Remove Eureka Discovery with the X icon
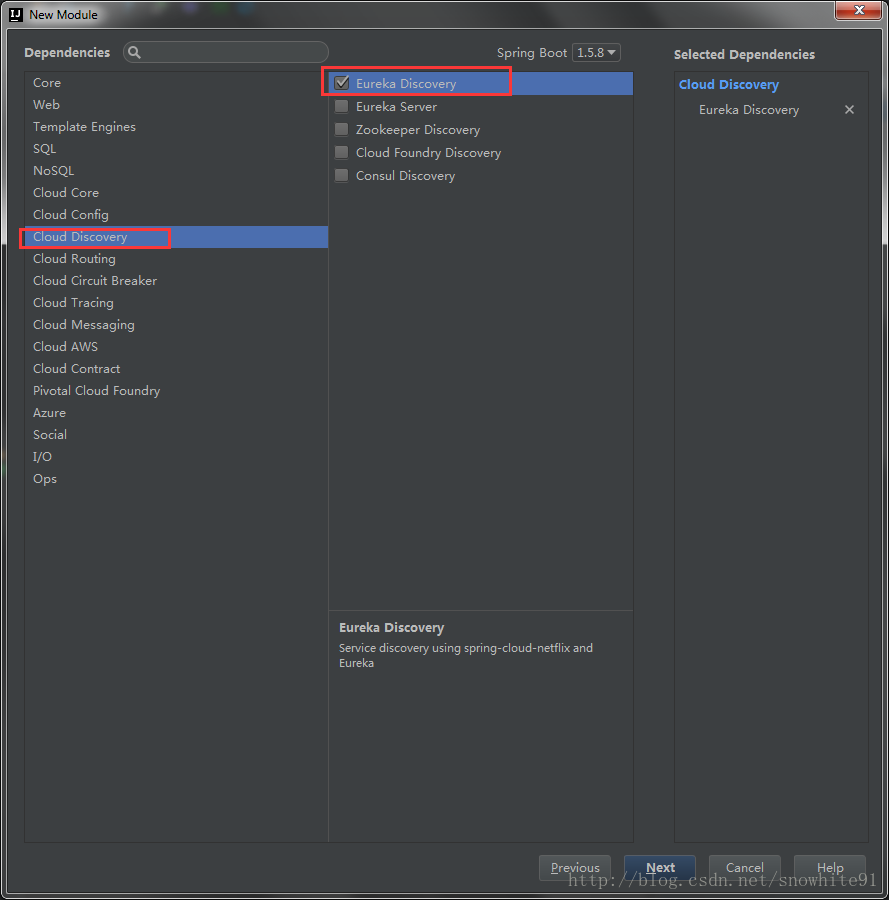Viewport: 889px width, 900px height. click(849, 110)
